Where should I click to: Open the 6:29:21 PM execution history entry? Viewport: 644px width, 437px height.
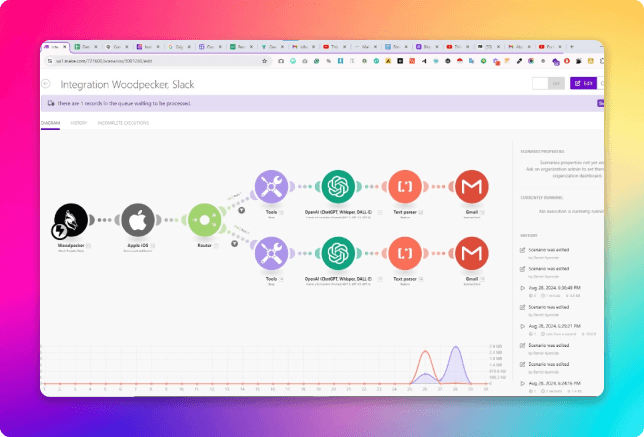click(x=554, y=326)
